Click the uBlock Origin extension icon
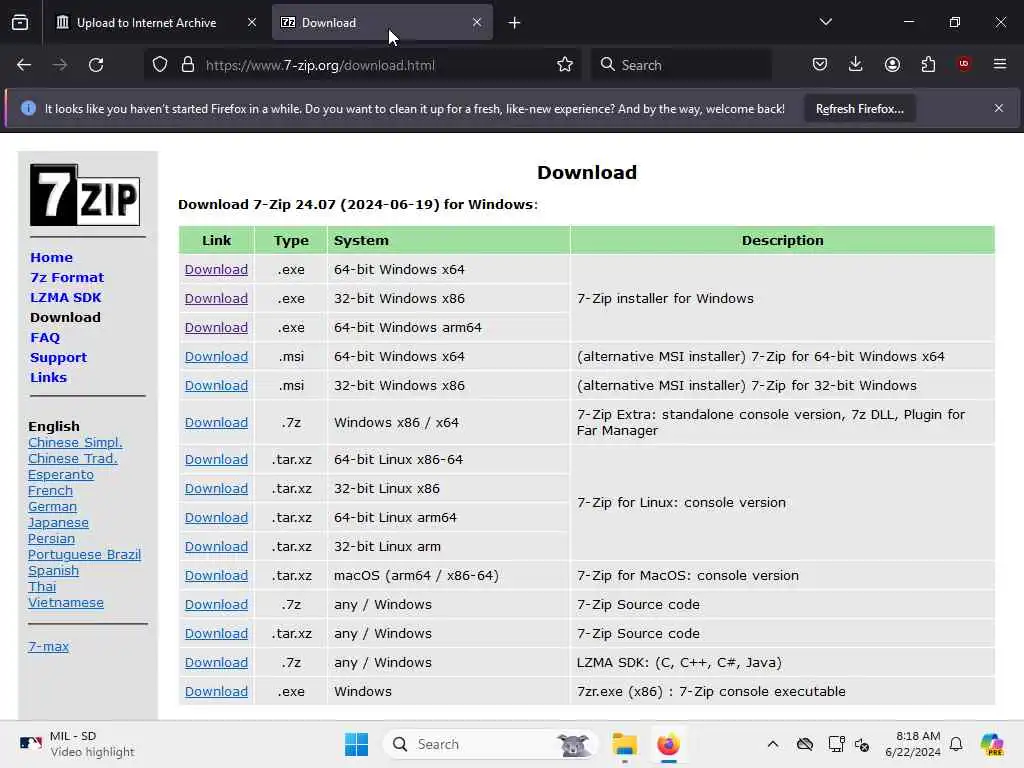Image resolution: width=1024 pixels, height=768 pixels. (x=964, y=64)
